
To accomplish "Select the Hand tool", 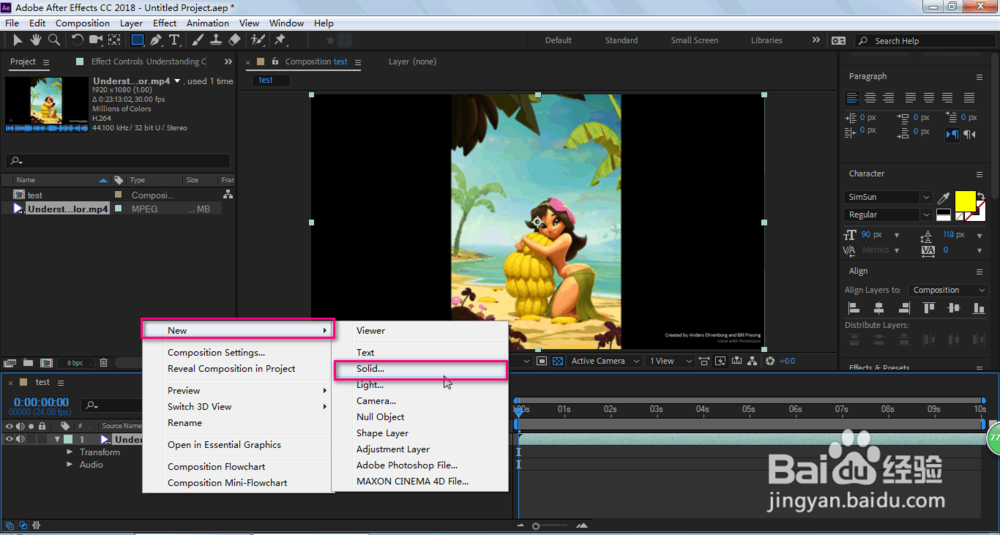I will pyautogui.click(x=36, y=40).
